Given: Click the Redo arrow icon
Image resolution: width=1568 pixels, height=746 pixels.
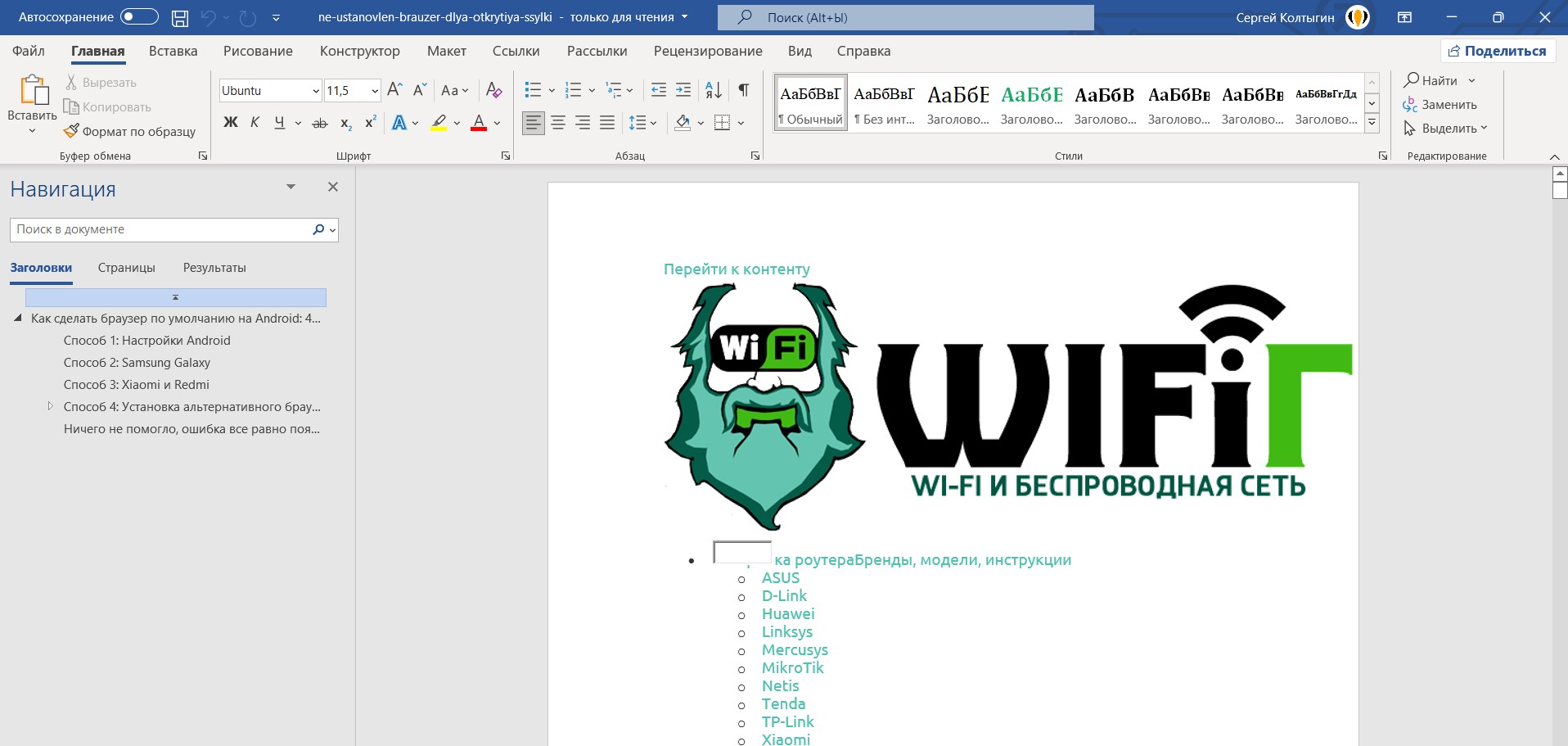Looking at the screenshot, I should [248, 17].
